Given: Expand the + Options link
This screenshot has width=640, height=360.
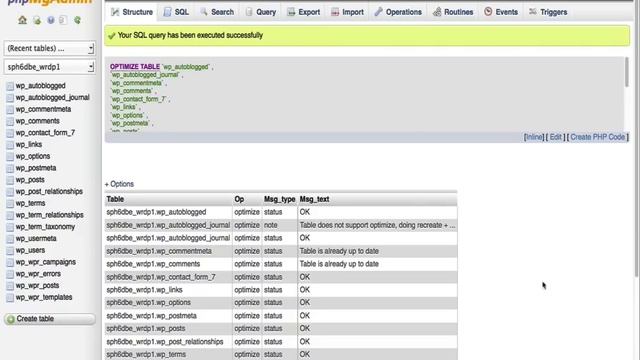Looking at the screenshot, I should coord(119,184).
